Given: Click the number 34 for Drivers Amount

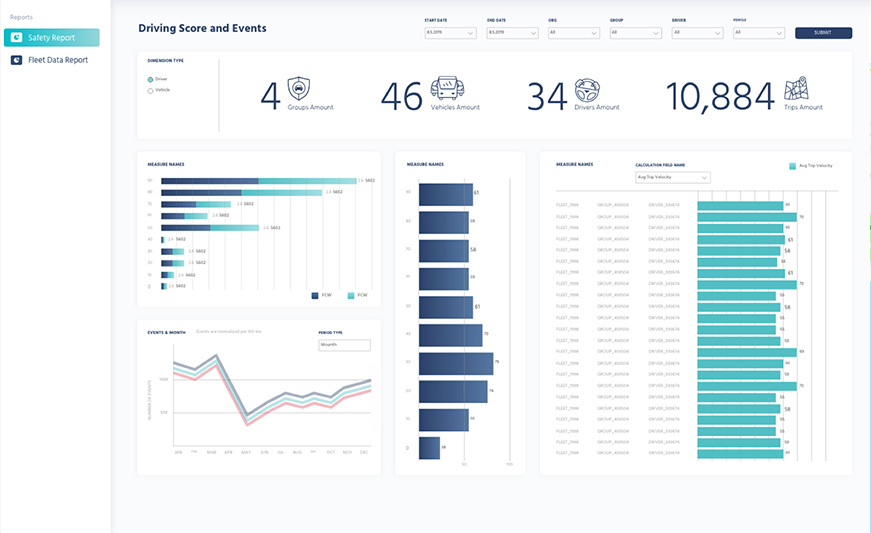Looking at the screenshot, I should point(547,97).
